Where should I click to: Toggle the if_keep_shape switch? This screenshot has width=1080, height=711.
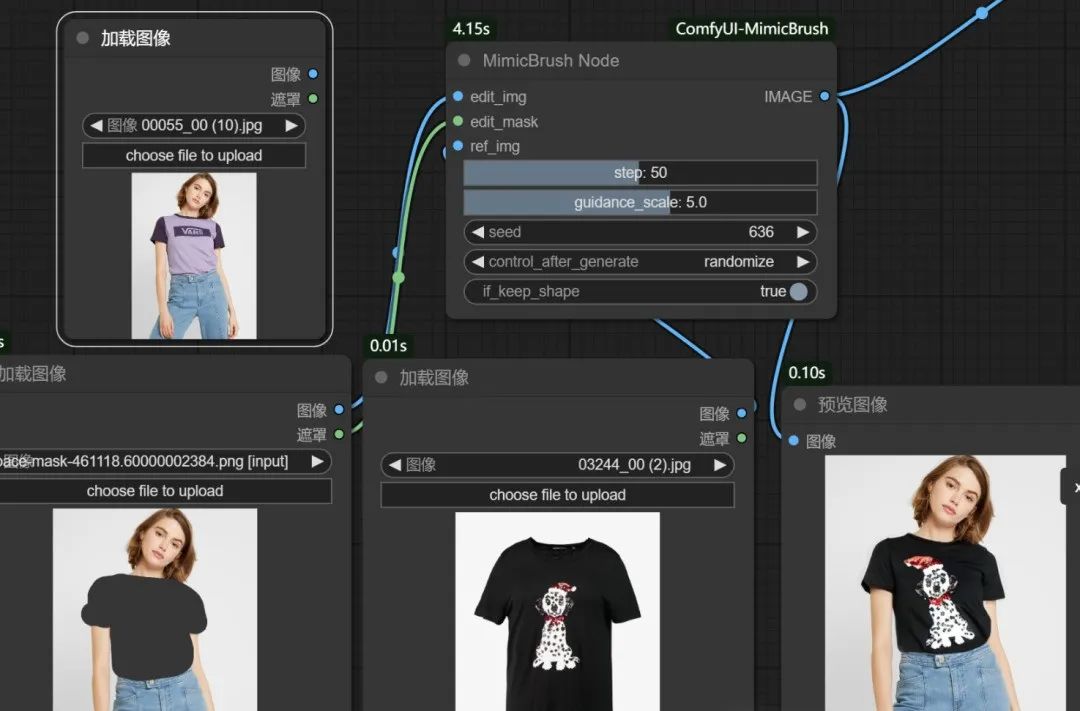(x=798, y=291)
